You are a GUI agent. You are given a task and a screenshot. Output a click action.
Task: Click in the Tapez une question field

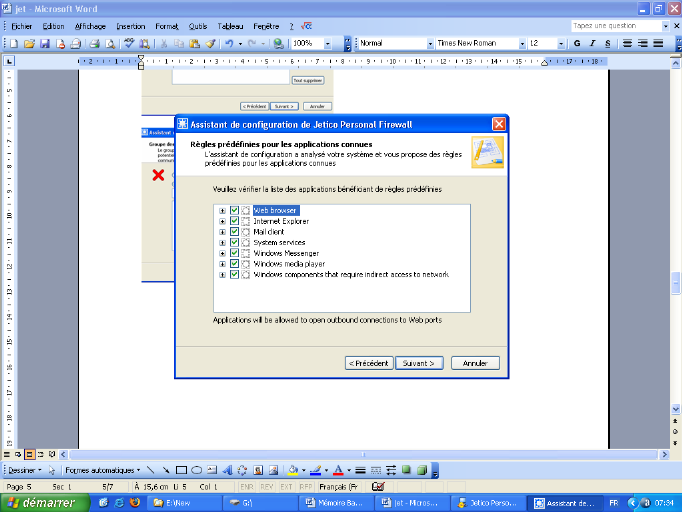616,26
